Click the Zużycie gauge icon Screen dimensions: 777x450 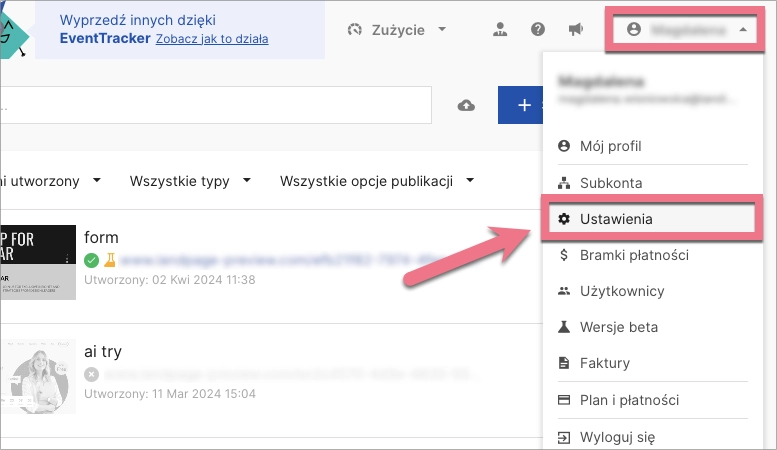click(354, 30)
